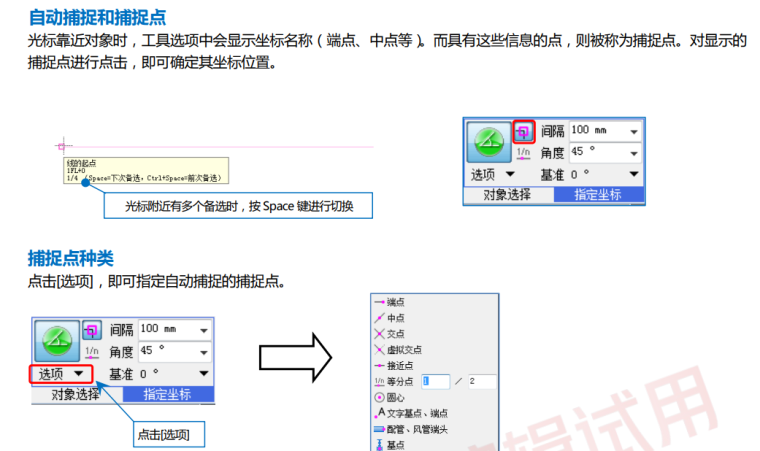Choose the 交点 intersection snap icon
The image size is (760, 451).
click(379, 334)
